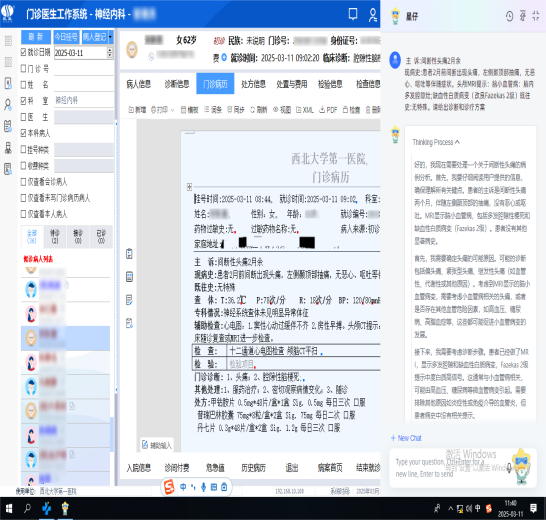Viewport: 546px width, 520px height.
Task: Click the 打印 print toolbar icon
Action: coord(159,110)
